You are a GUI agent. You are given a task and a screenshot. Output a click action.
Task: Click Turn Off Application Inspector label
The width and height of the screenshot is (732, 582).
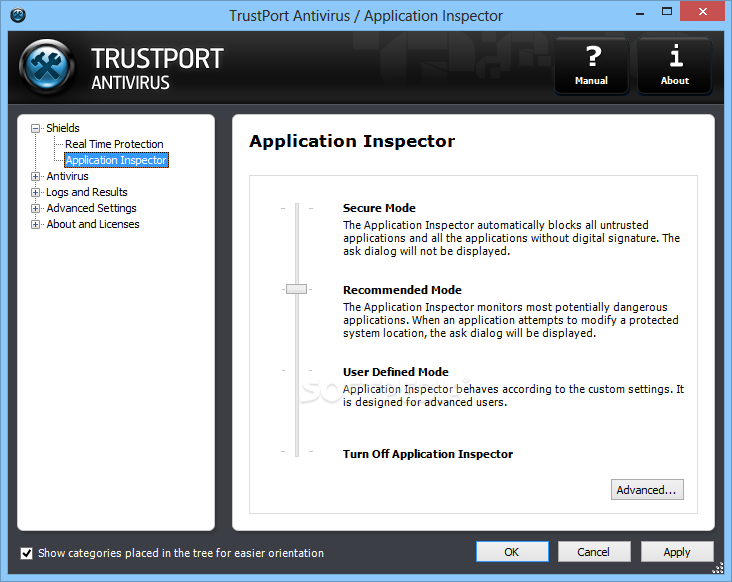[x=428, y=454]
